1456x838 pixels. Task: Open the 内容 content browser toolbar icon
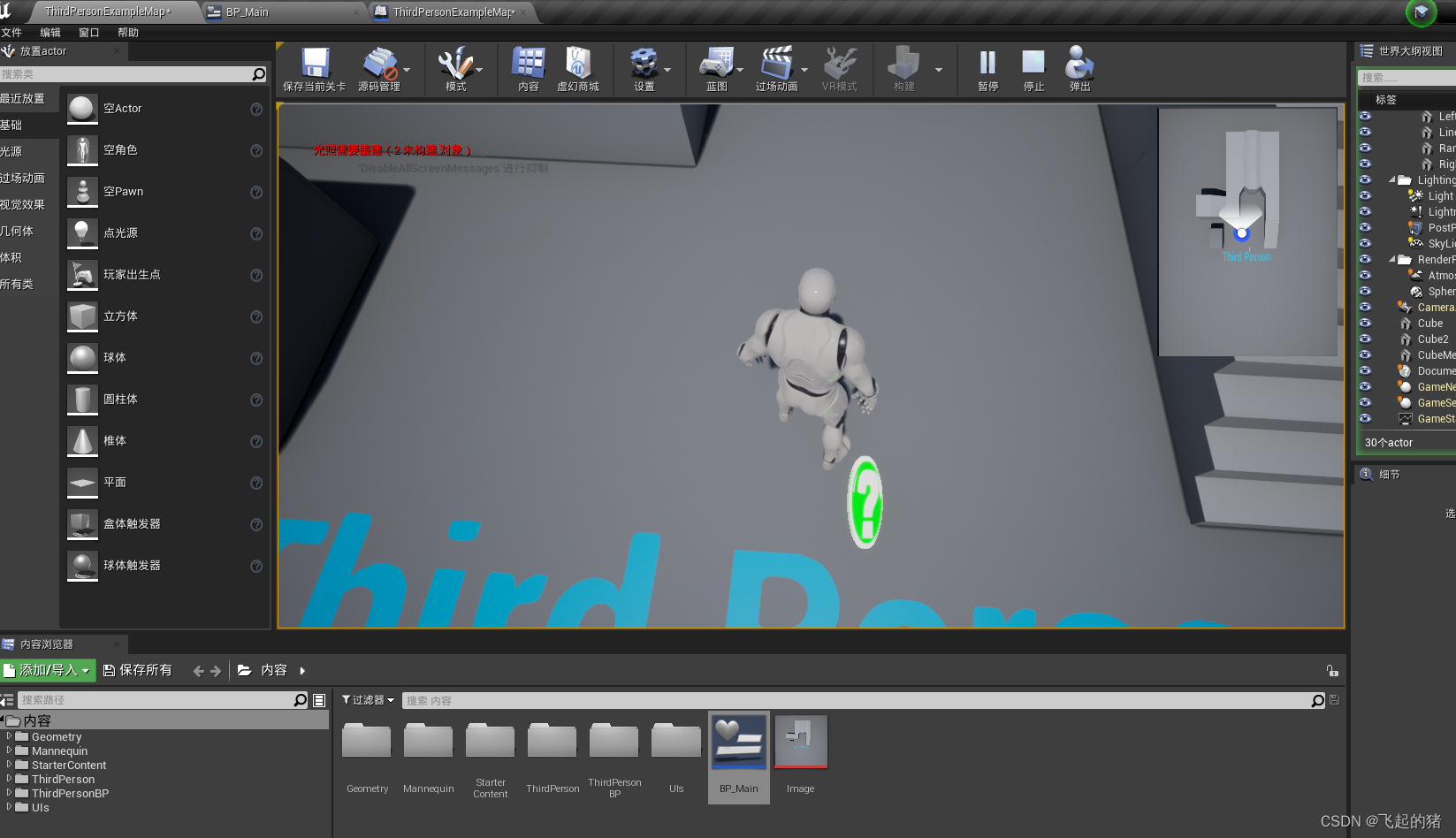click(x=529, y=64)
